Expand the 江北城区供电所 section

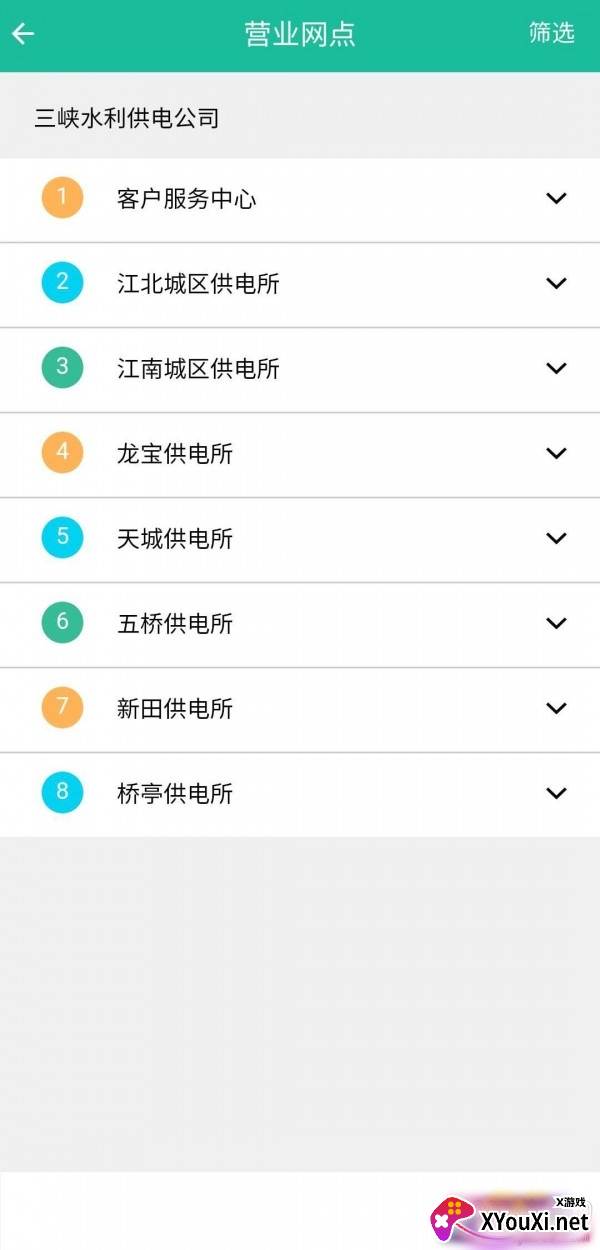(x=557, y=282)
